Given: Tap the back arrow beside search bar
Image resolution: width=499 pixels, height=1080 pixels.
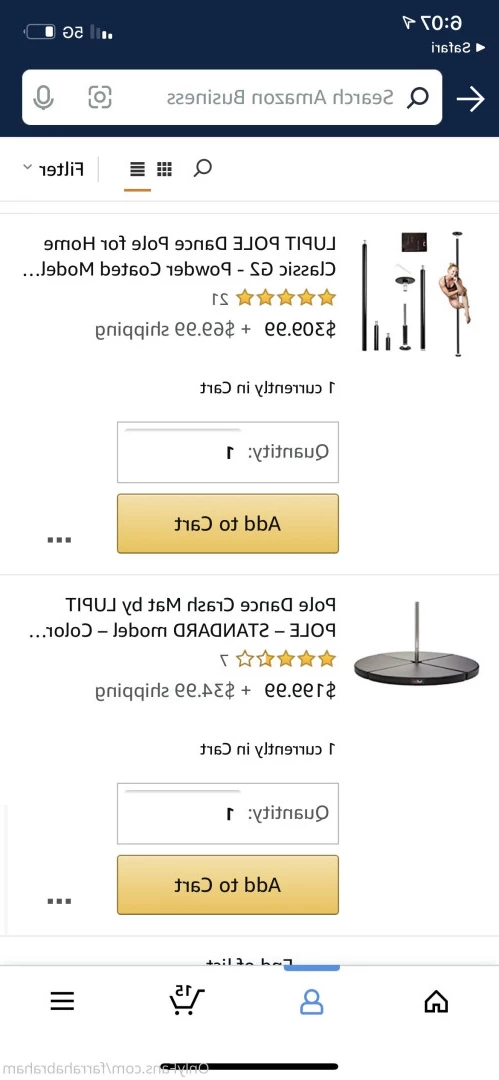Looking at the screenshot, I should tap(471, 99).
